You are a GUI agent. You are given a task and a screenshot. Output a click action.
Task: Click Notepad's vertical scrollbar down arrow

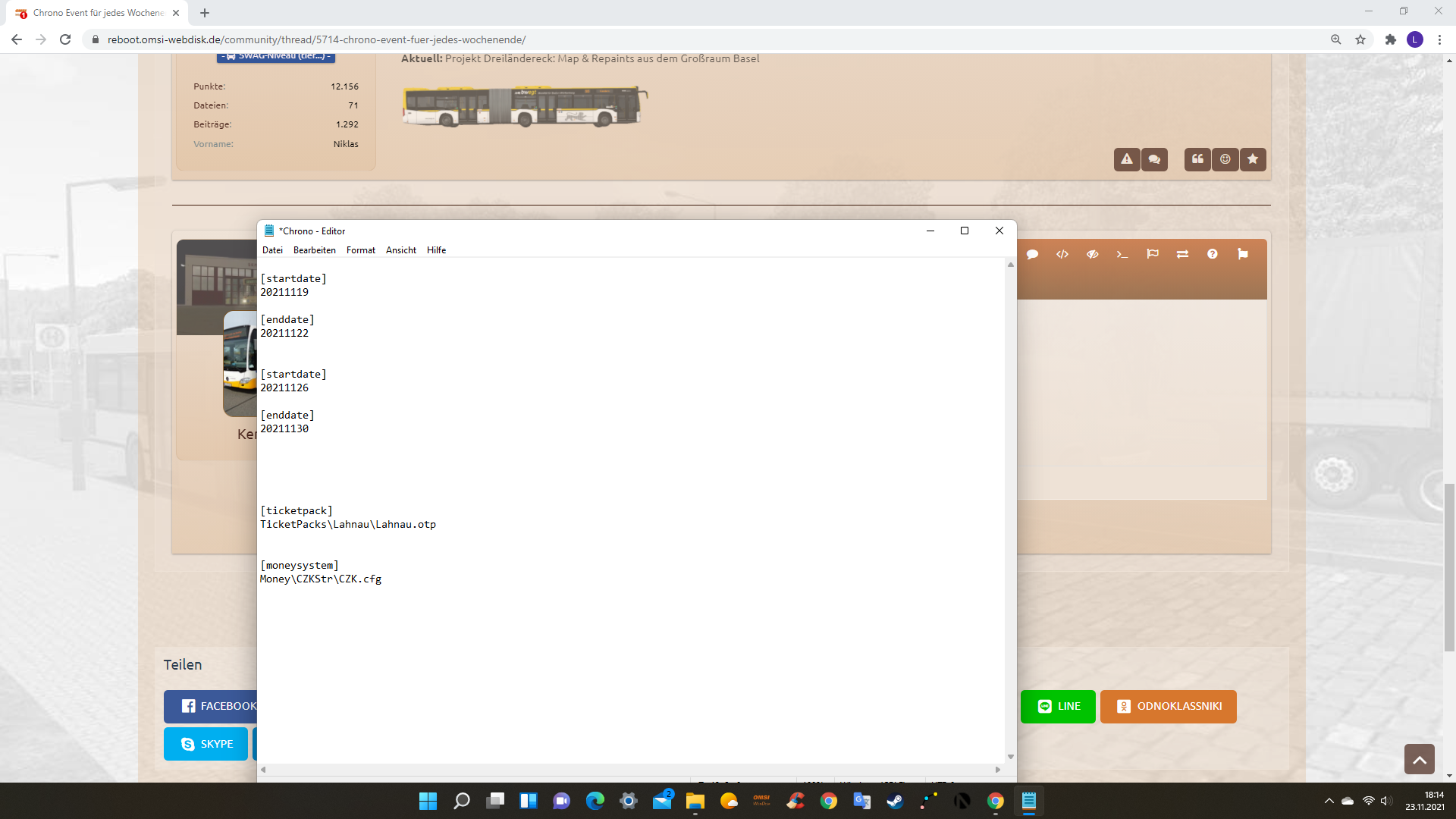1010,757
